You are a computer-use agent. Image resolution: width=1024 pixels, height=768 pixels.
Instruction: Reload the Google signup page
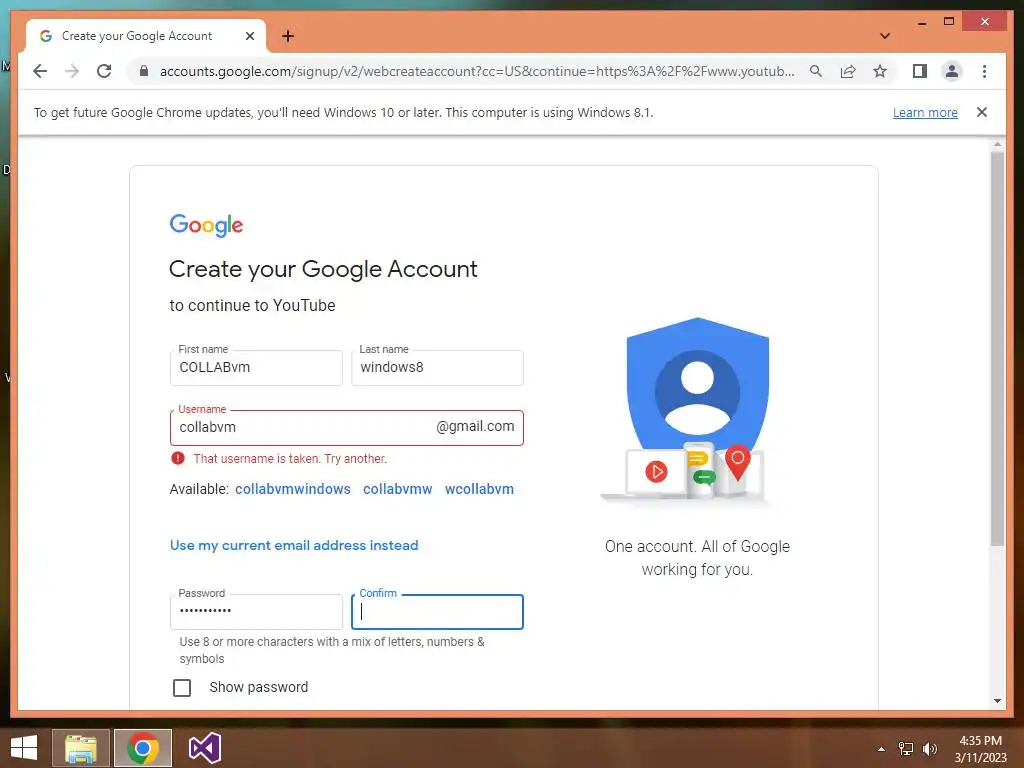coord(104,71)
